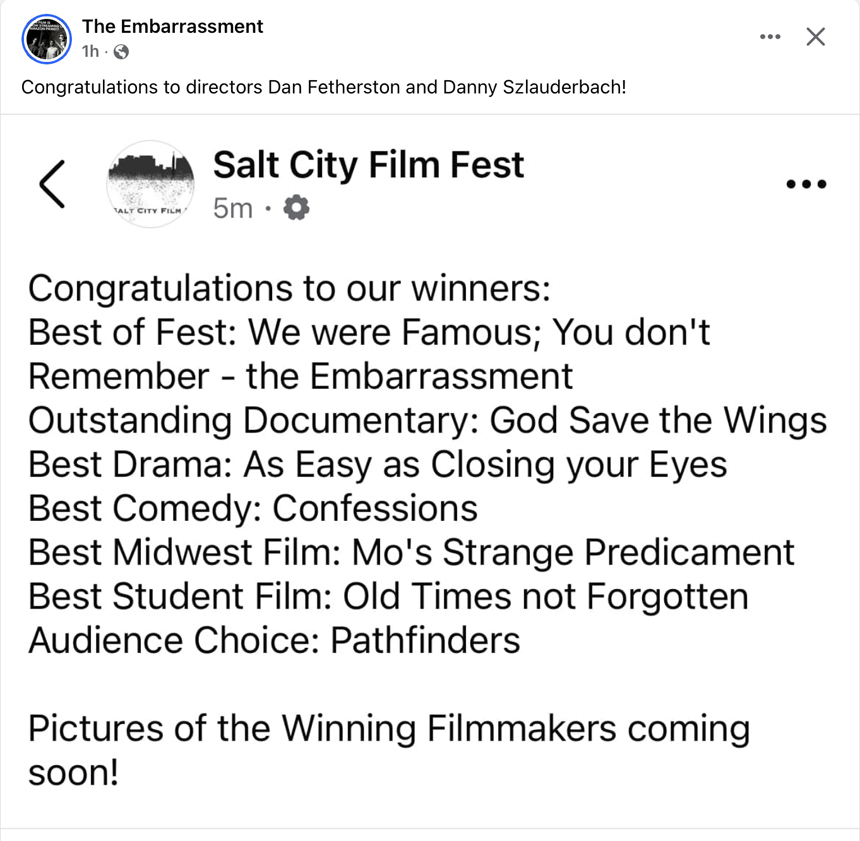Click The Embarrassment profile picture

click(x=45, y=39)
